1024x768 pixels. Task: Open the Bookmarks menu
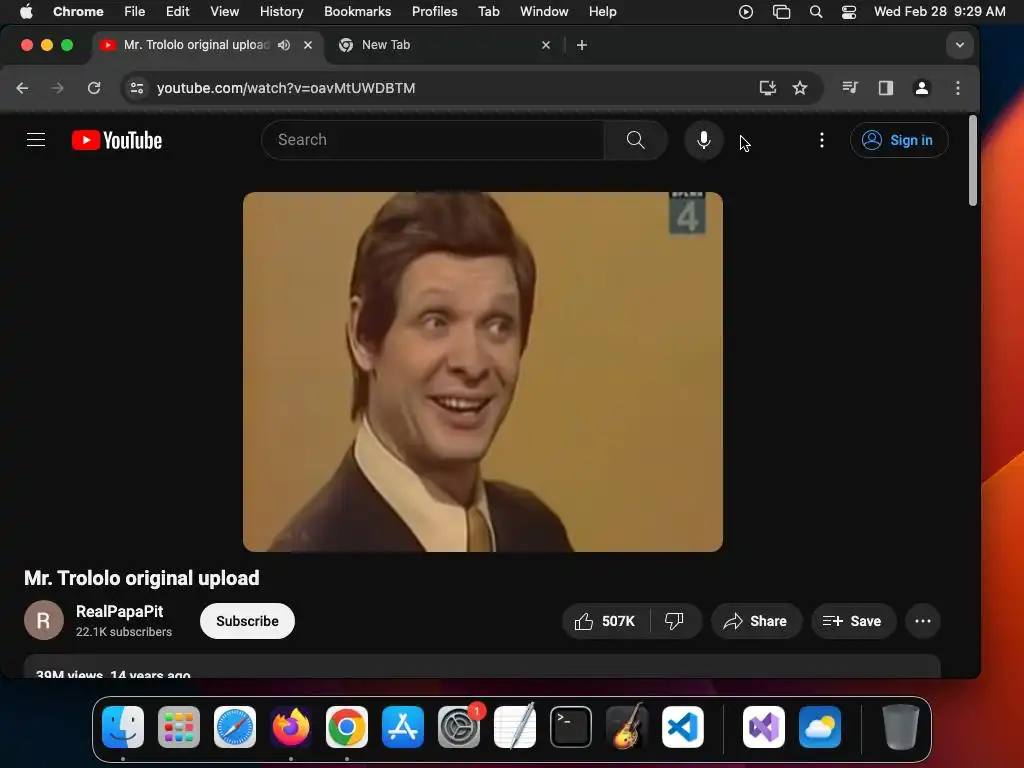click(357, 11)
